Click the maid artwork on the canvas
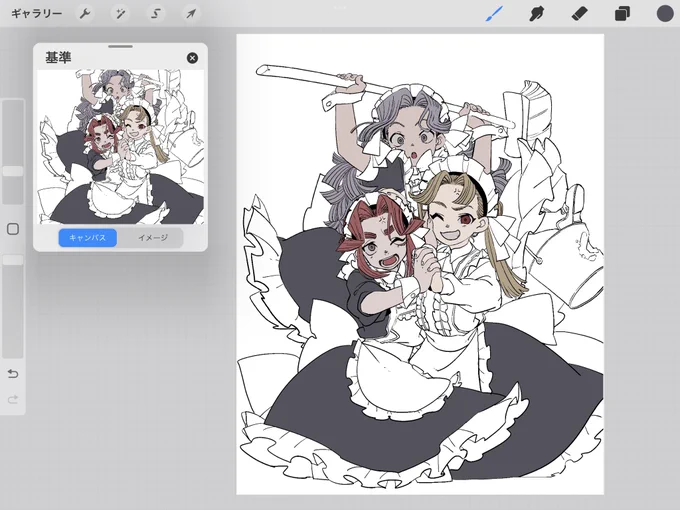 tap(420, 264)
